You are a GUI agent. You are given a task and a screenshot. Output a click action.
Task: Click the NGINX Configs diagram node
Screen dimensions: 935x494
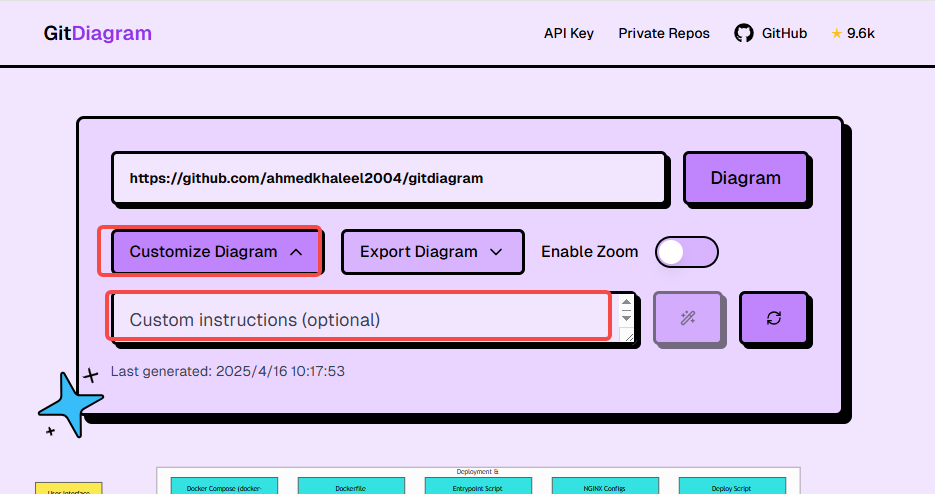point(605,487)
